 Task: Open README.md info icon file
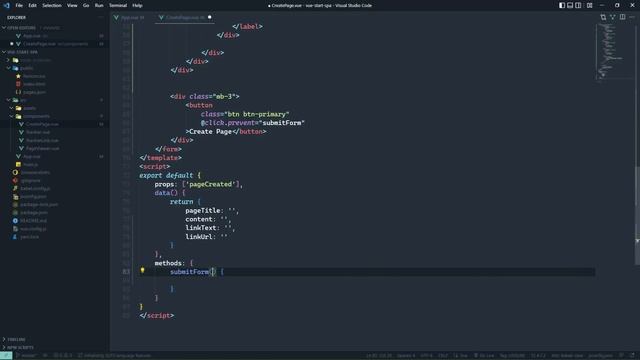[15, 221]
